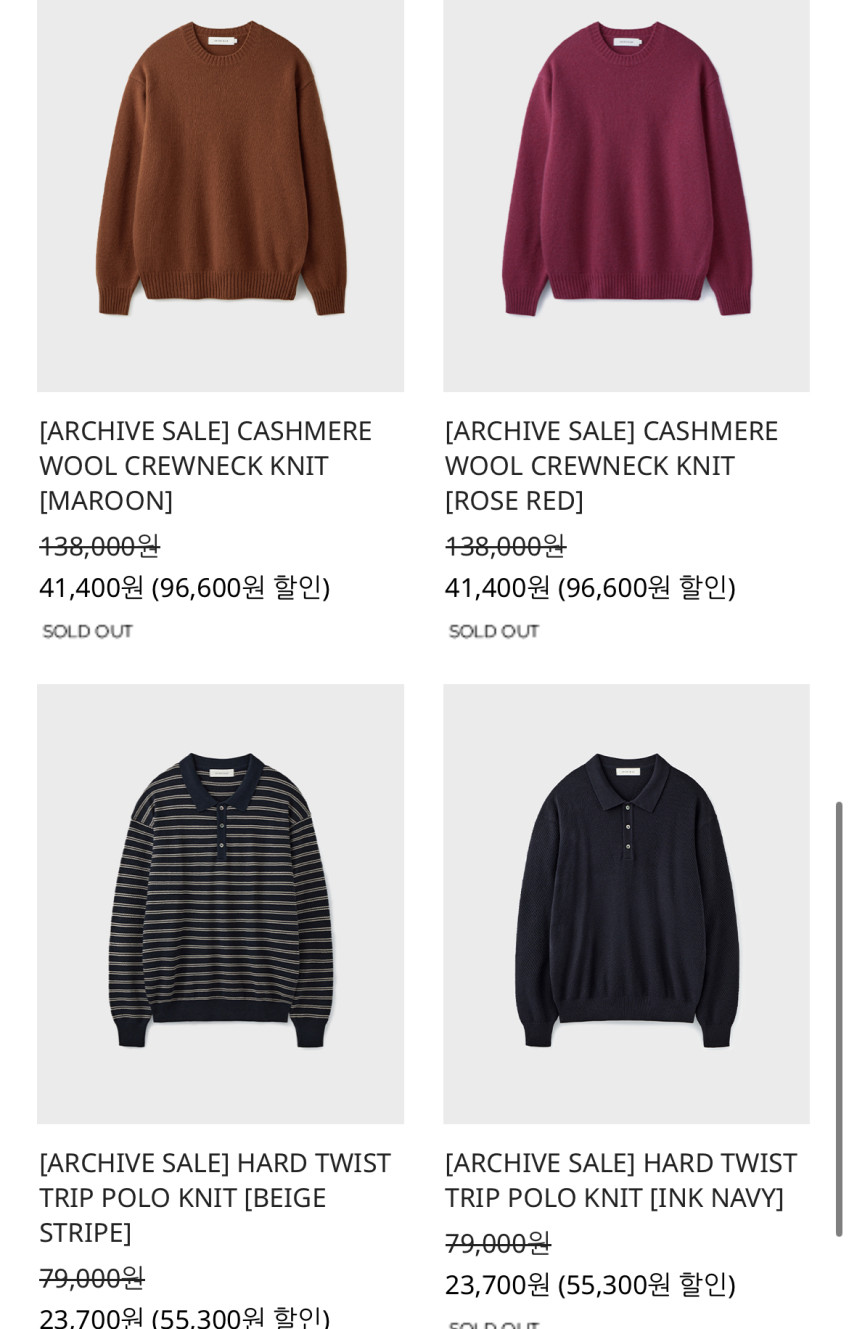Image resolution: width=849 pixels, height=1329 pixels.
Task: Click SOLD OUT badge under maroon knit
Action: pyautogui.click(x=88, y=631)
